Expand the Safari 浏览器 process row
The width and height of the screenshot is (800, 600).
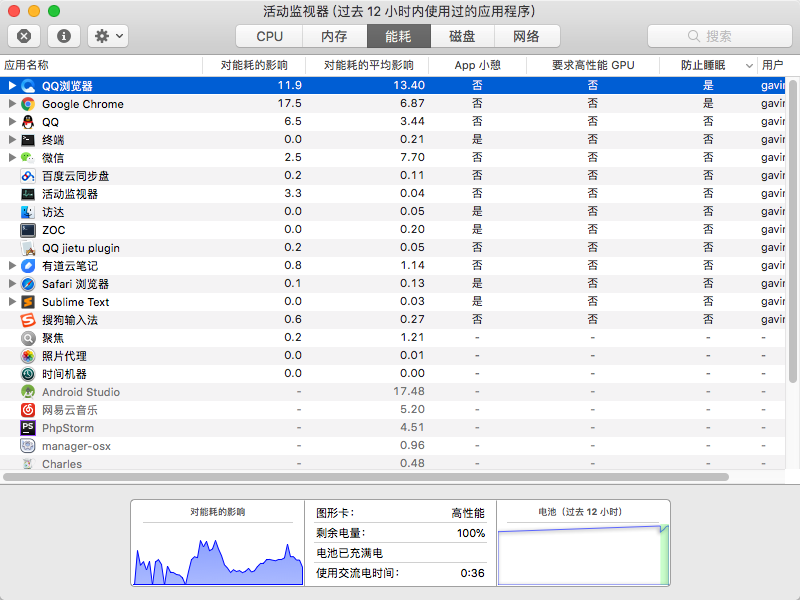coord(12,284)
